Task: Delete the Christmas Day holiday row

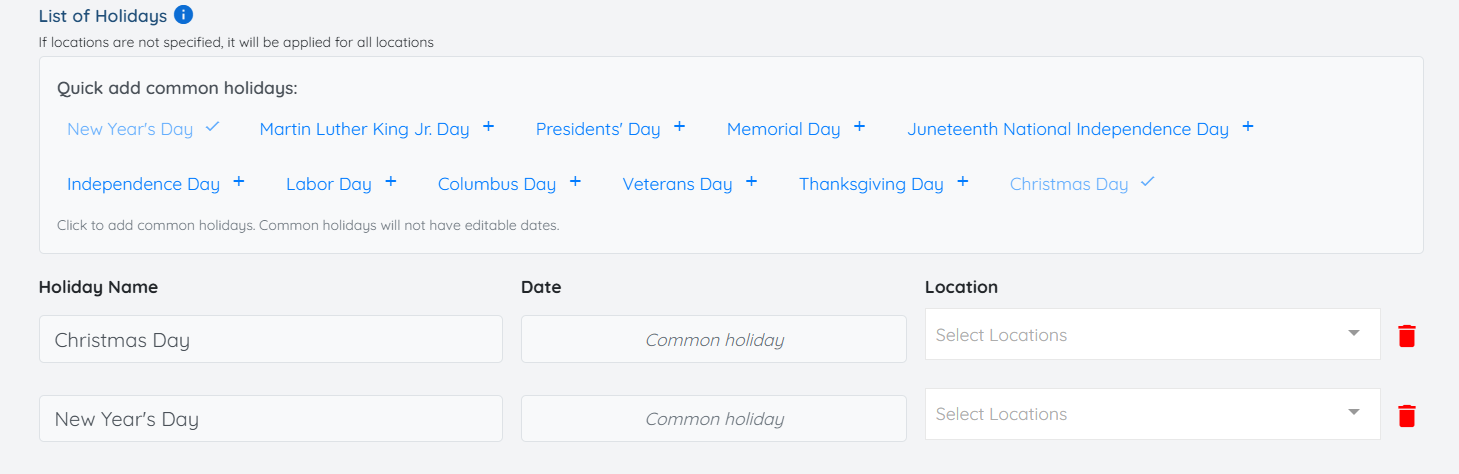Action: (1406, 336)
